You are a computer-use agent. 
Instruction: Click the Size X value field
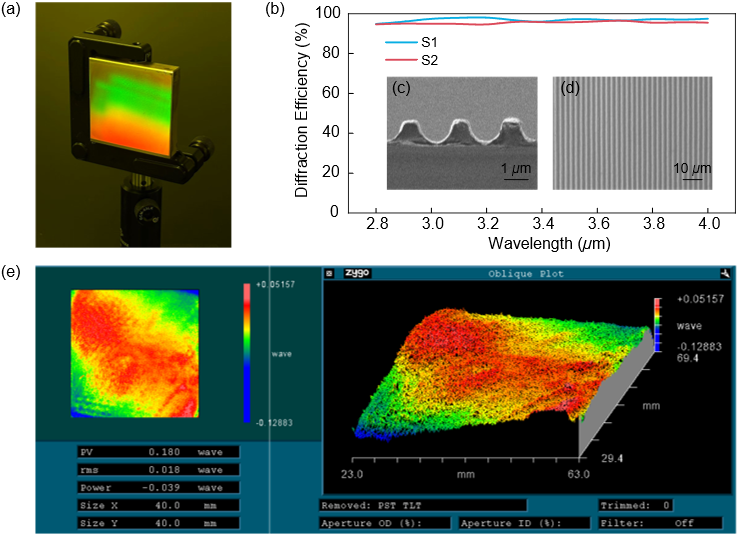(x=158, y=505)
